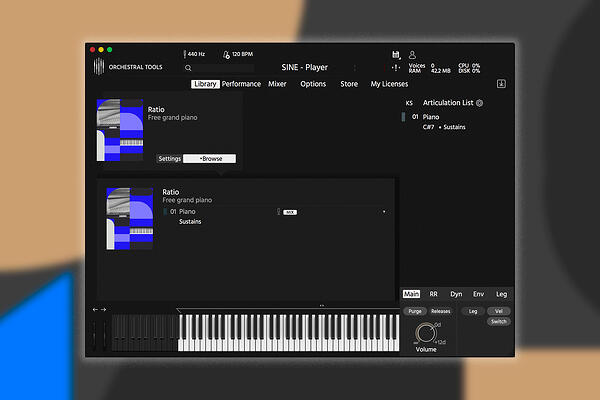Viewport: 600px width, 400px height.
Task: Click the search magnifier icon
Action: tap(188, 68)
